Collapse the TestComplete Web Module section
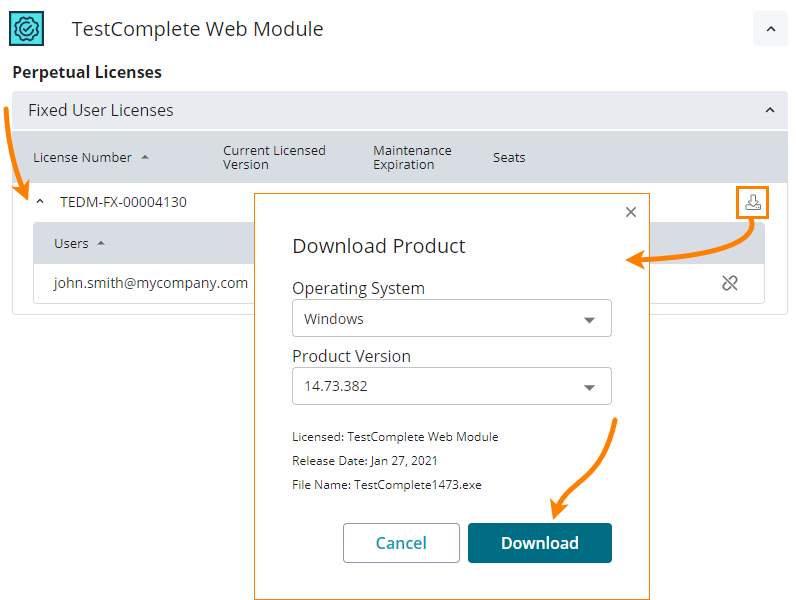This screenshot has width=796, height=600. pyautogui.click(x=770, y=29)
